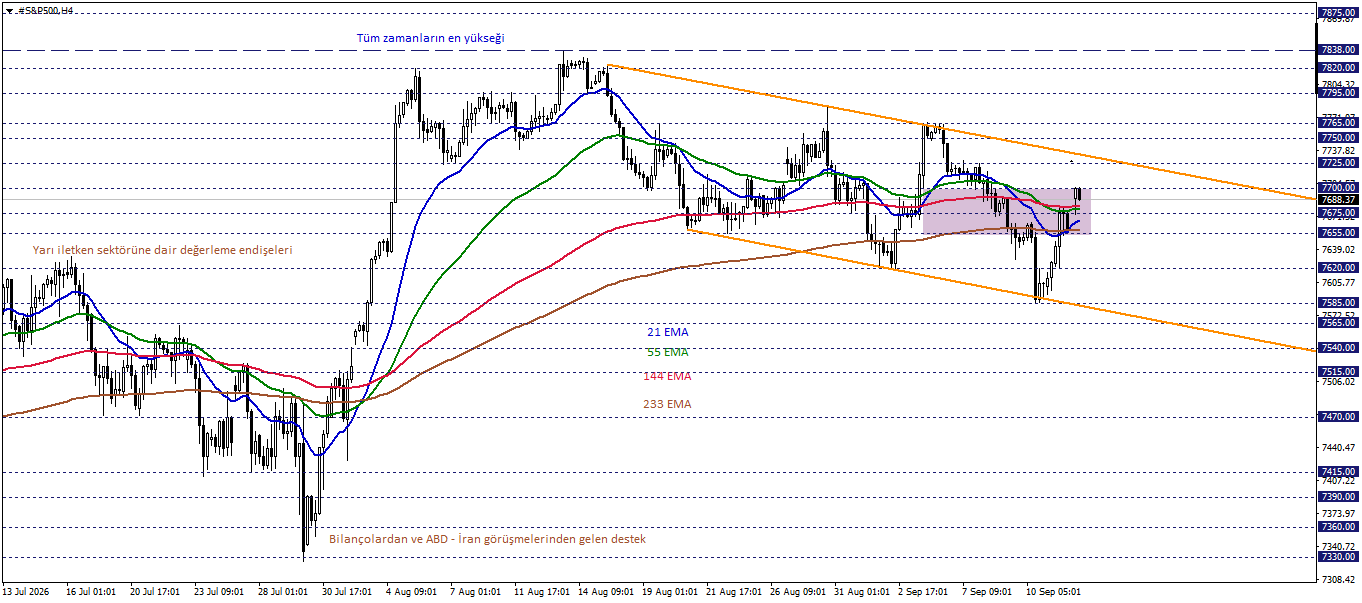1362x603 pixels.
Task: Select the 'Yarı iletken sektörüne dair değerleme endişeleri' label
Action: [x=163, y=250]
